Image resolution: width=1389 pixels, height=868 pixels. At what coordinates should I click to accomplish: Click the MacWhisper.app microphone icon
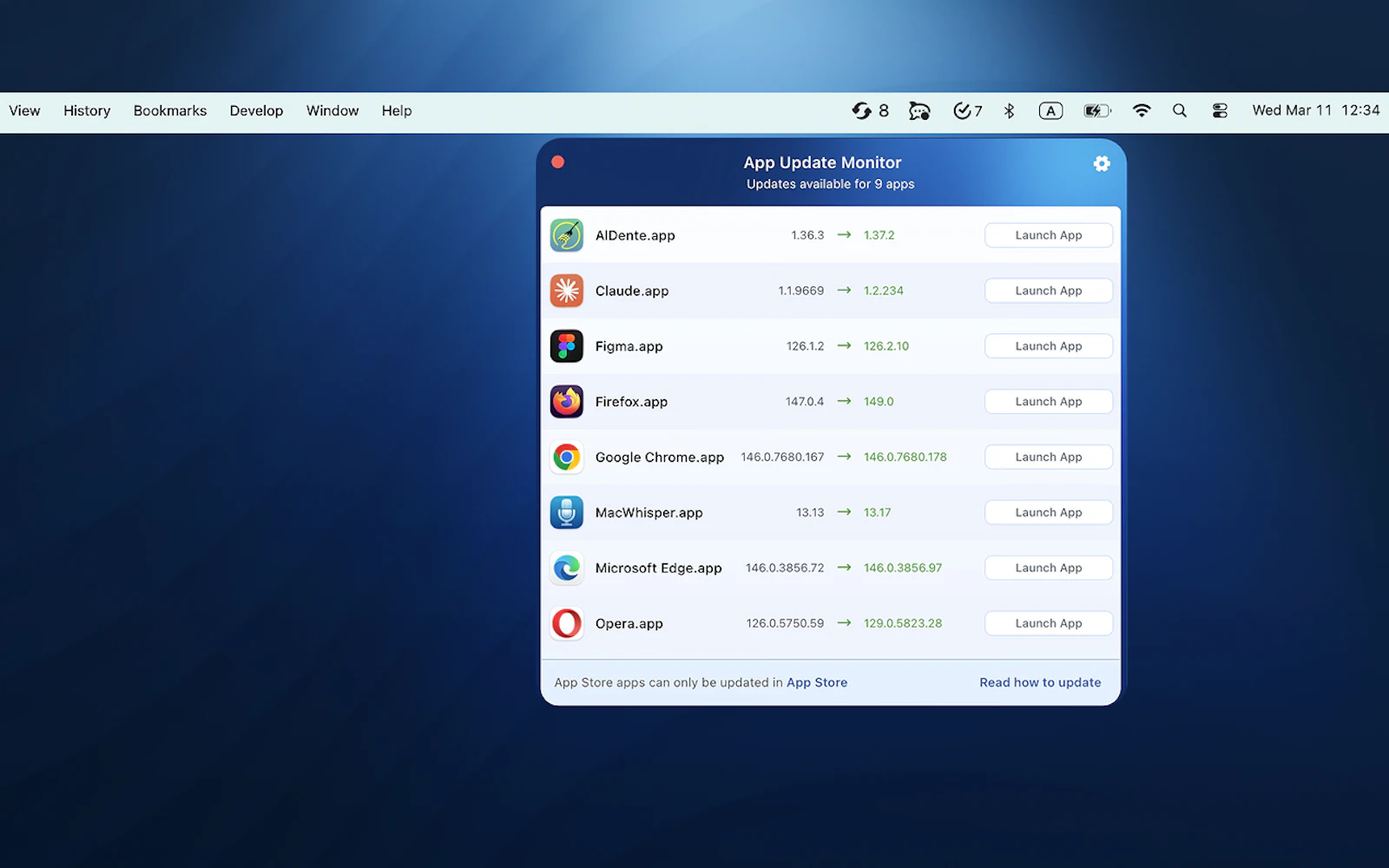566,512
